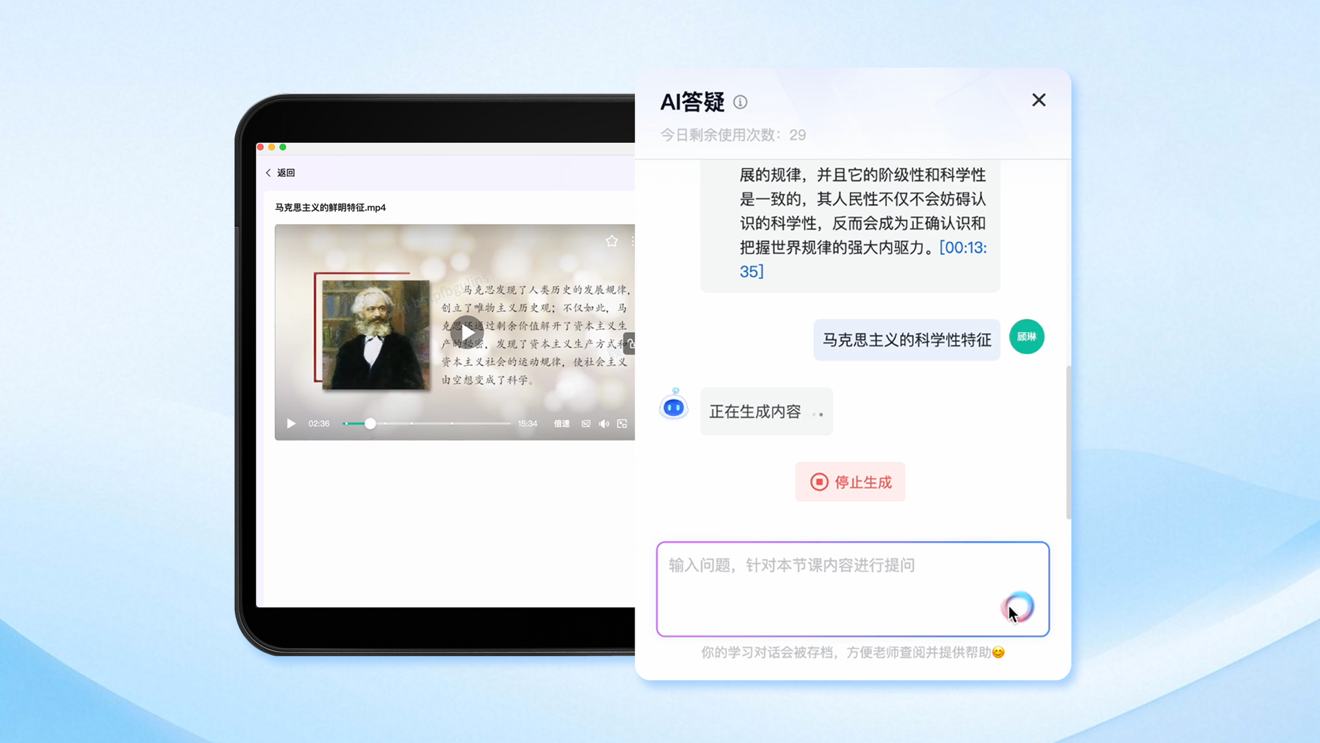Screen dimensions: 1320x743
Task: Click the Marx portrait in the video
Action: tap(376, 334)
